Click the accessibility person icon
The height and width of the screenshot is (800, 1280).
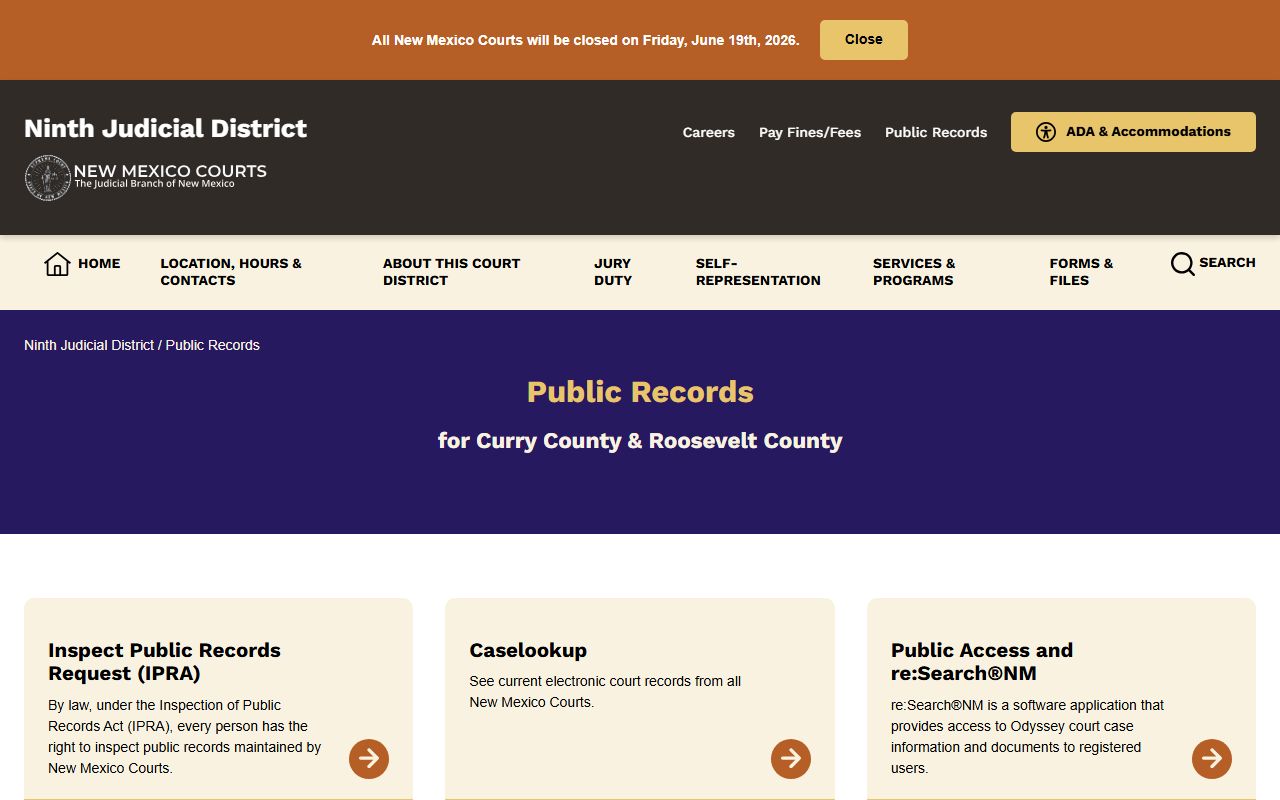point(1046,132)
